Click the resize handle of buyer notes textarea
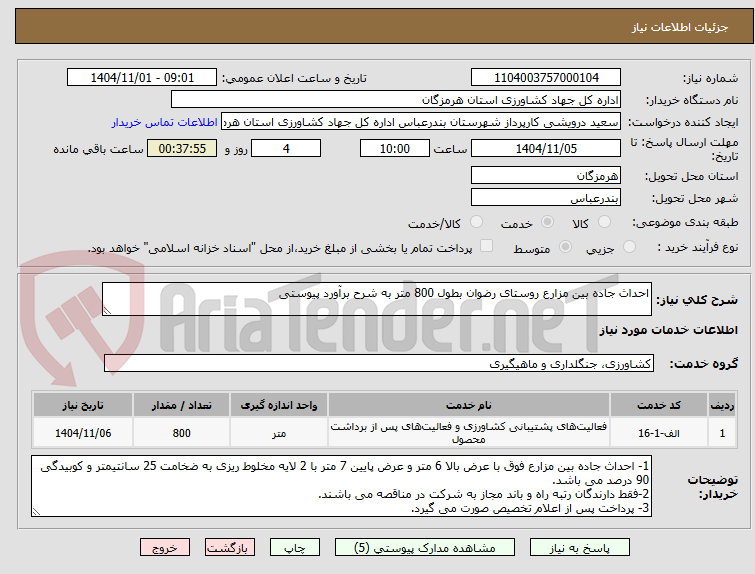Screen dimensions: 755x574 click(x=36, y=512)
